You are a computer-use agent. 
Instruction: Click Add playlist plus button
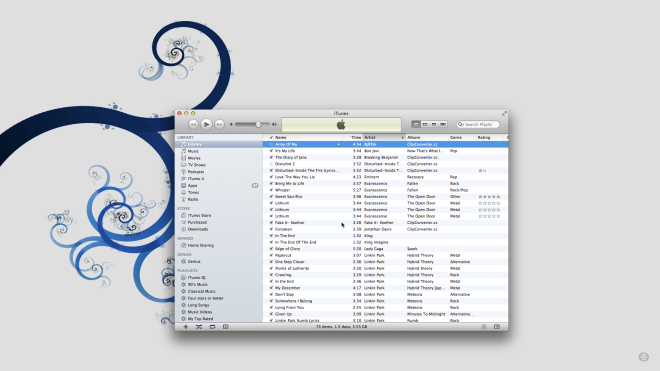(x=185, y=327)
